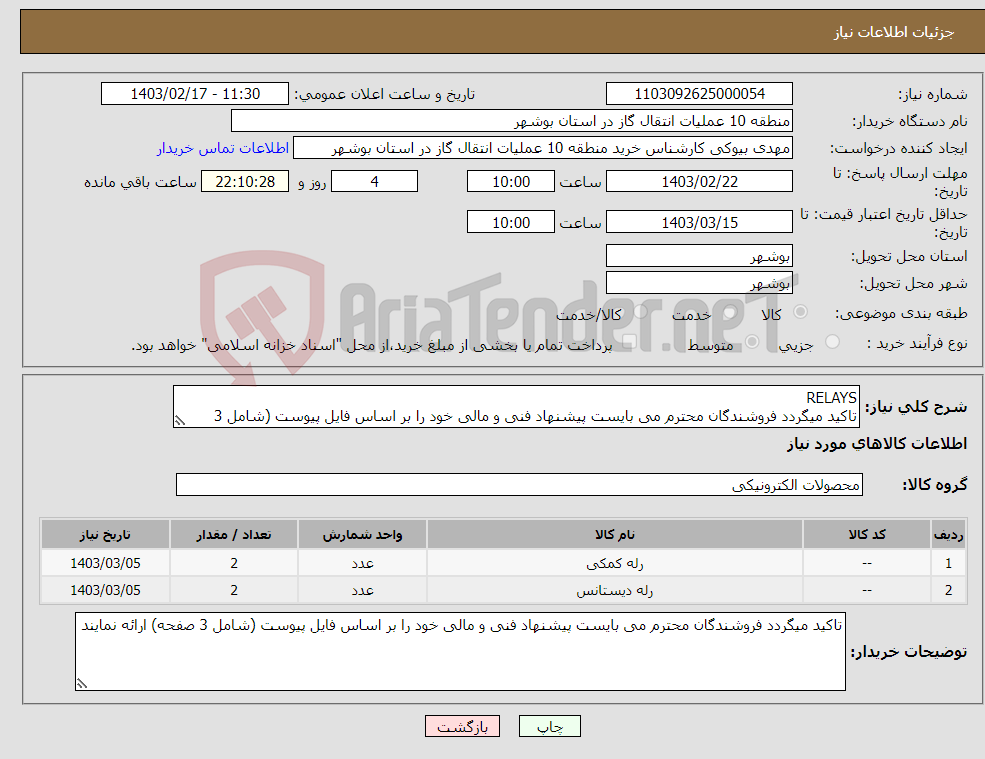985x759 pixels.
Task: Click the چاپ print button
Action: click(x=550, y=726)
